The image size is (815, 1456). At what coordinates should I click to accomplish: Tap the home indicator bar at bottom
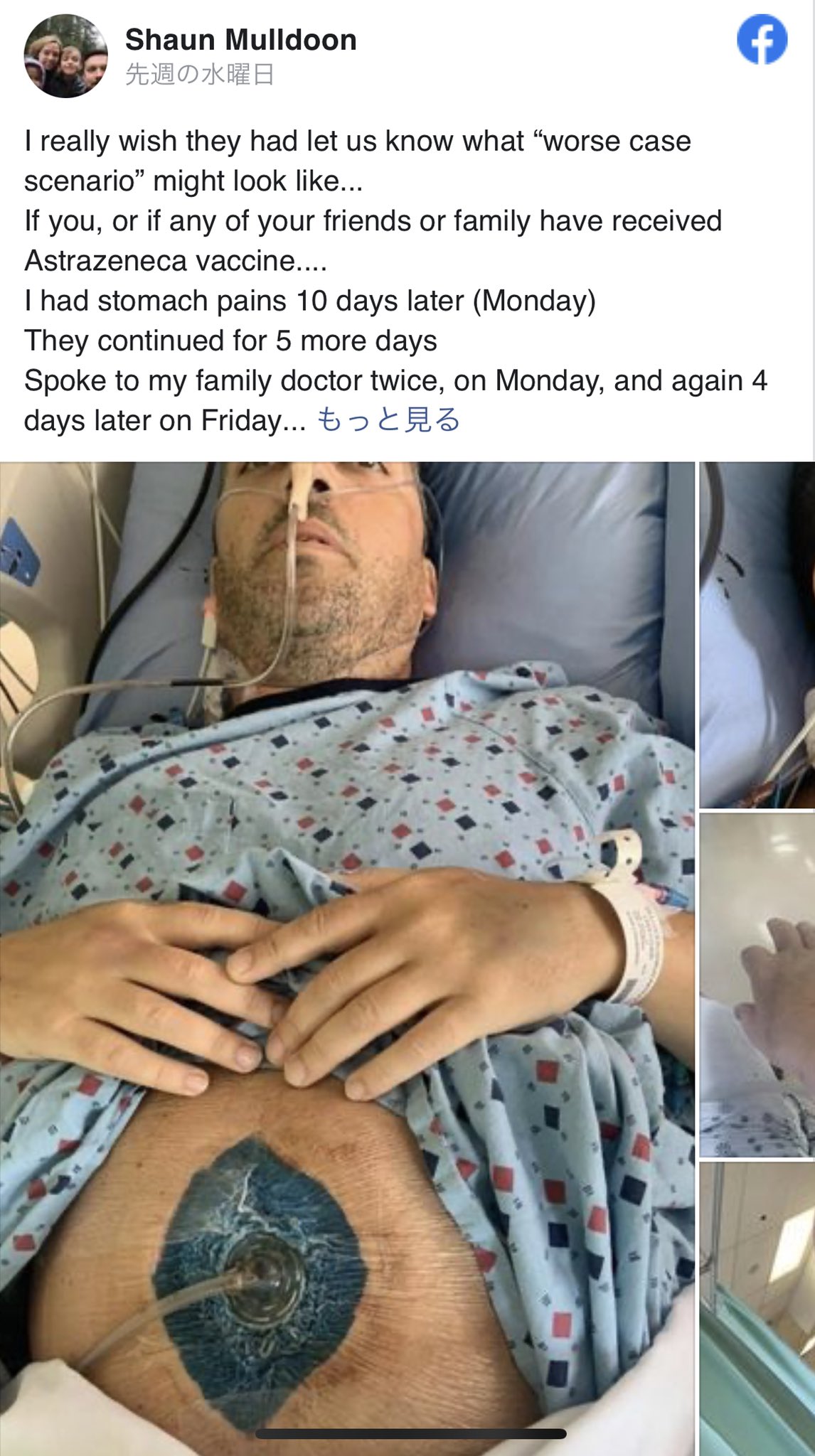410,1433
